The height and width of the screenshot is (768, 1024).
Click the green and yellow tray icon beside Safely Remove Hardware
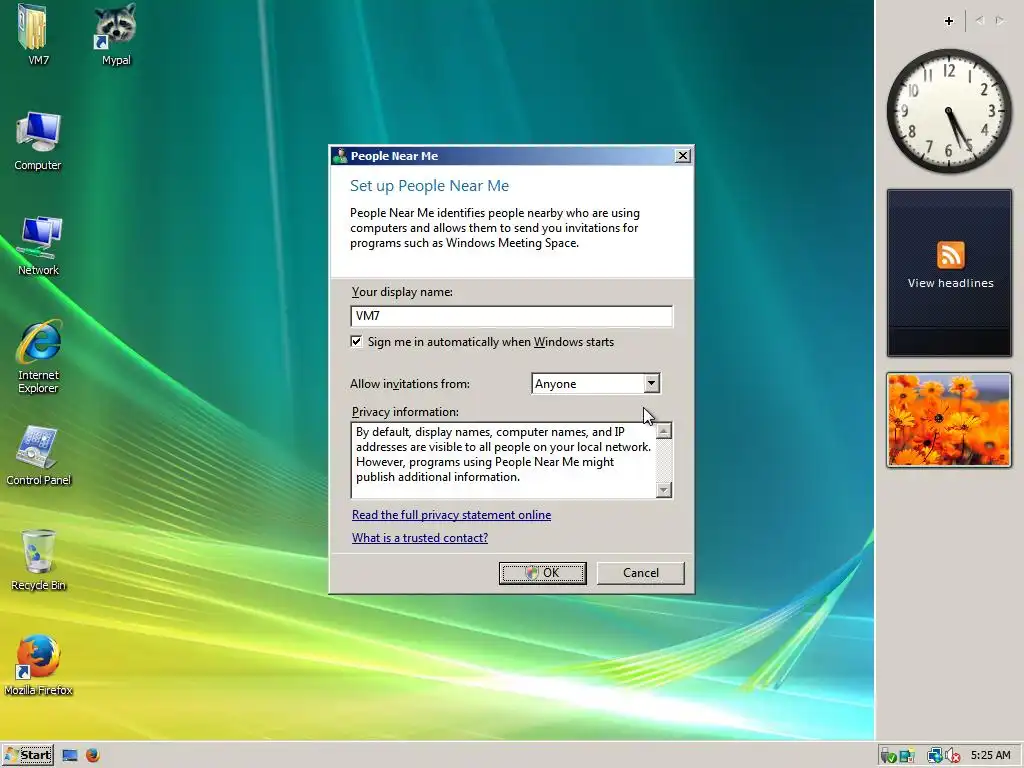tap(906, 756)
